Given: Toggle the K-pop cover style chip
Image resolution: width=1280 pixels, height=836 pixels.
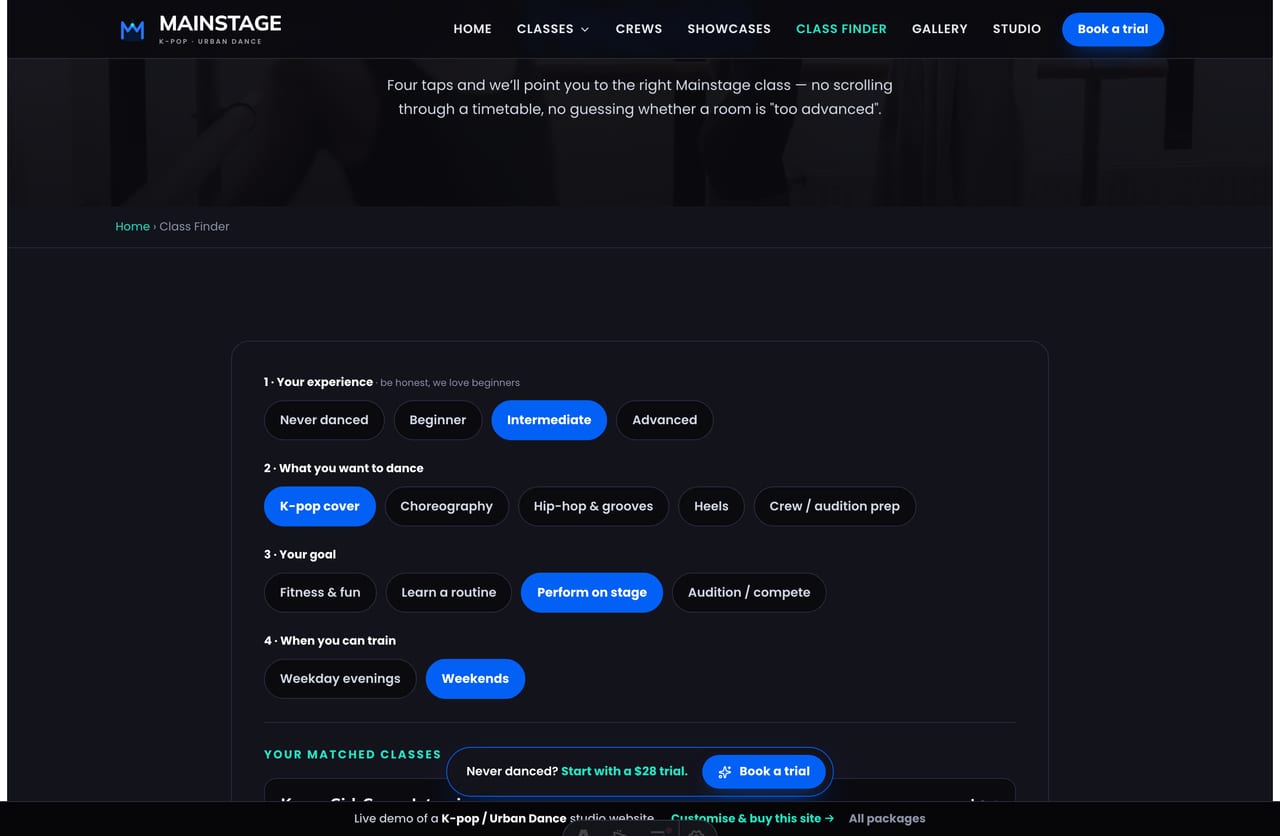Looking at the screenshot, I should click(320, 506).
